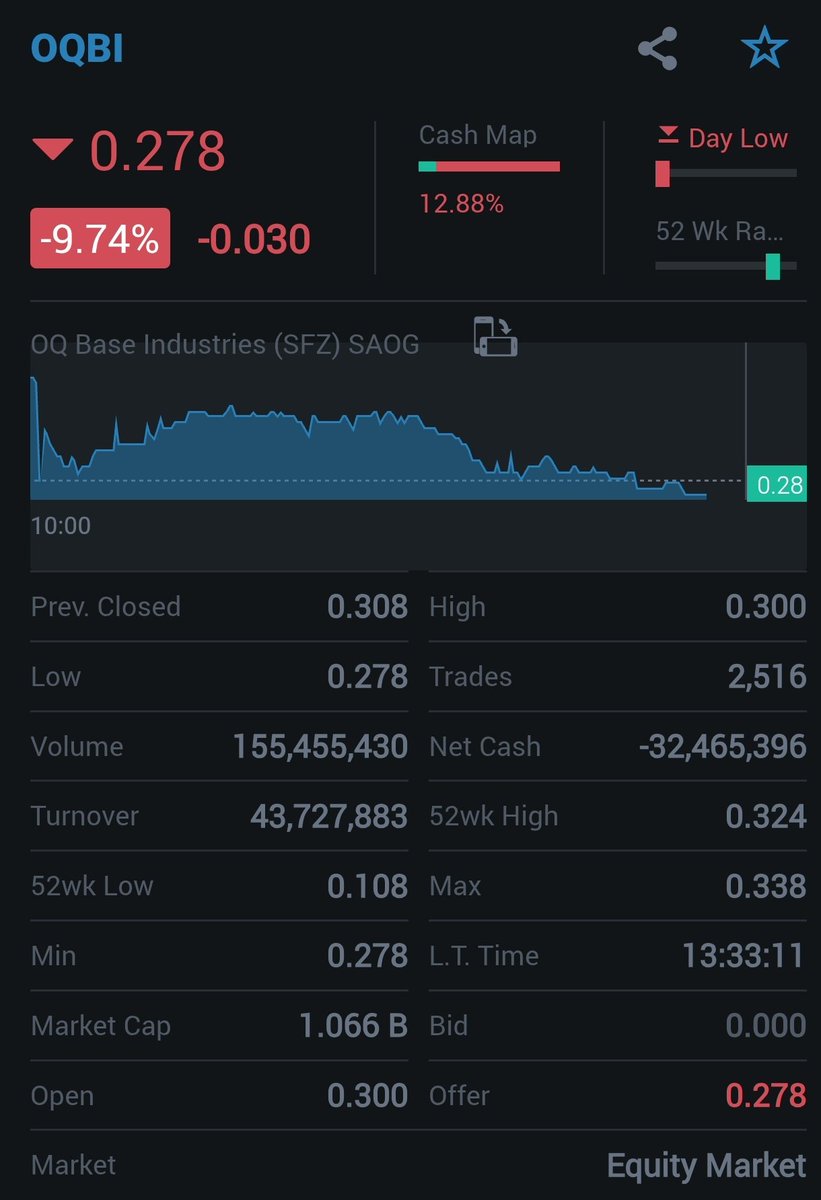Tap the Min value 0.278
This screenshot has height=1200, width=821.
(367, 956)
